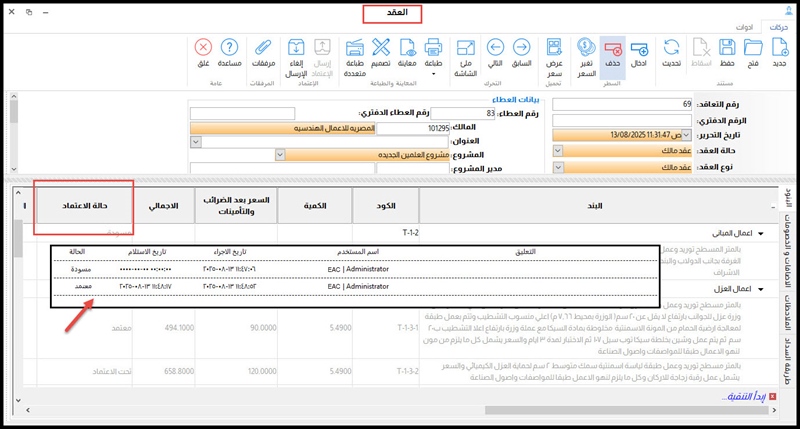Switch to the حركات ribbon tab
This screenshot has height=429, width=800.
pos(779,27)
